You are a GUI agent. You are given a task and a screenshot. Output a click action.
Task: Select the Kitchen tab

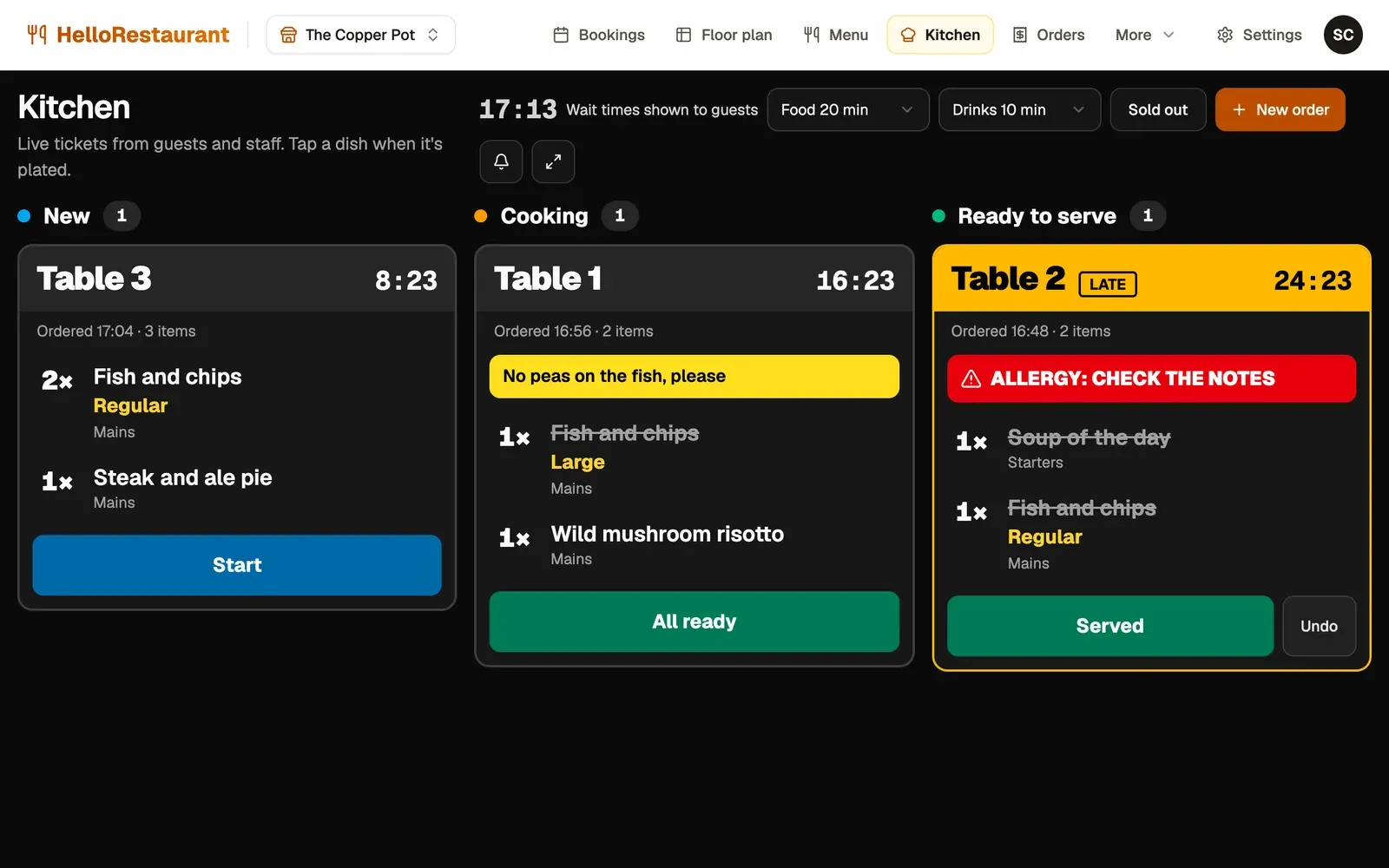coord(940,35)
